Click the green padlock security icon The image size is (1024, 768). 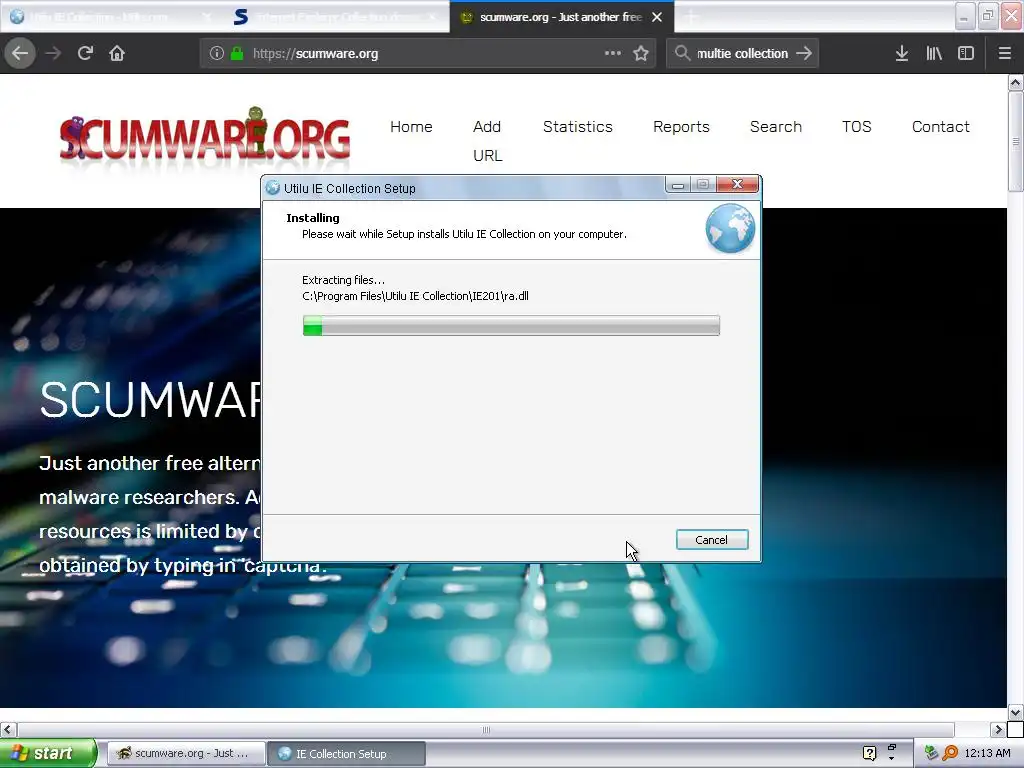click(237, 54)
